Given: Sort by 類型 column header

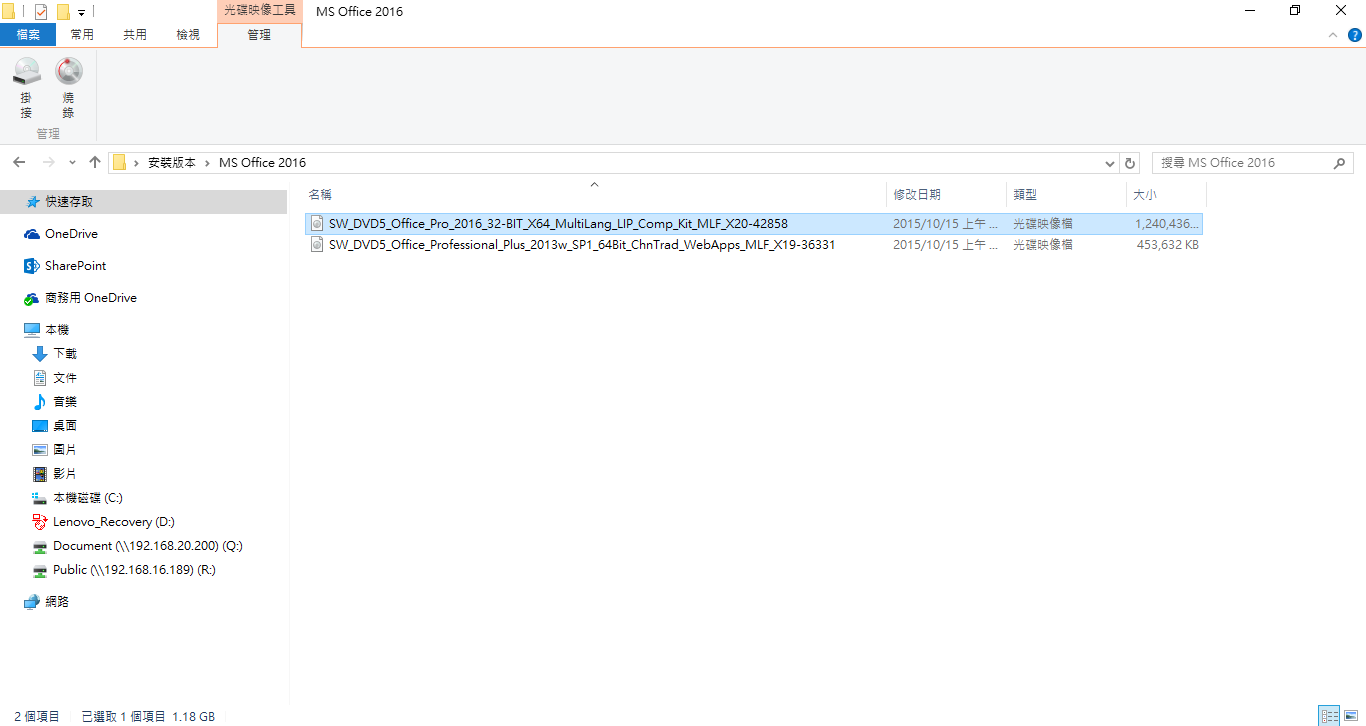Looking at the screenshot, I should pyautogui.click(x=1025, y=195).
